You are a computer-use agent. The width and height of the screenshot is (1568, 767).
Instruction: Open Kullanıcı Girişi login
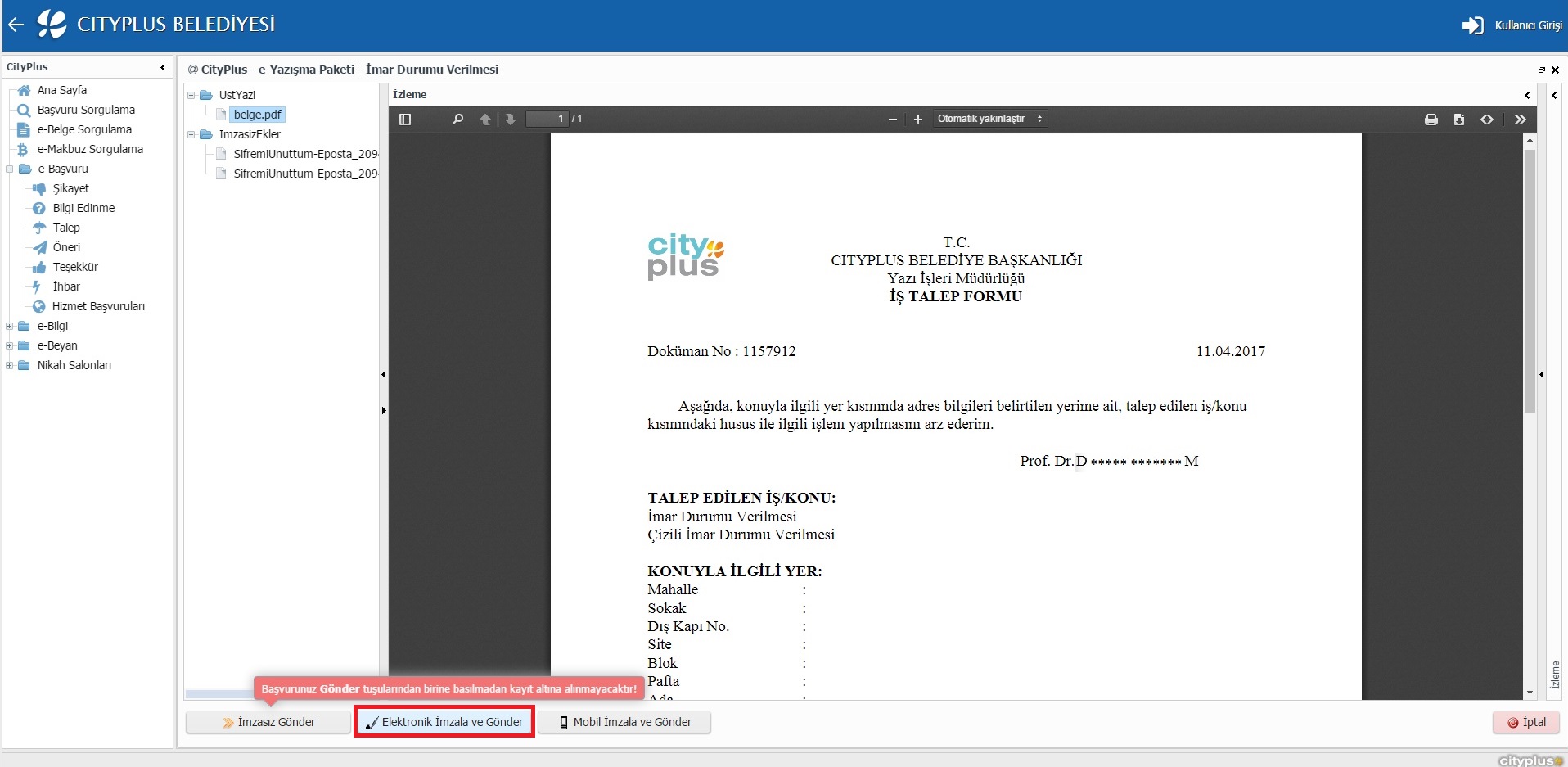pos(1512,25)
